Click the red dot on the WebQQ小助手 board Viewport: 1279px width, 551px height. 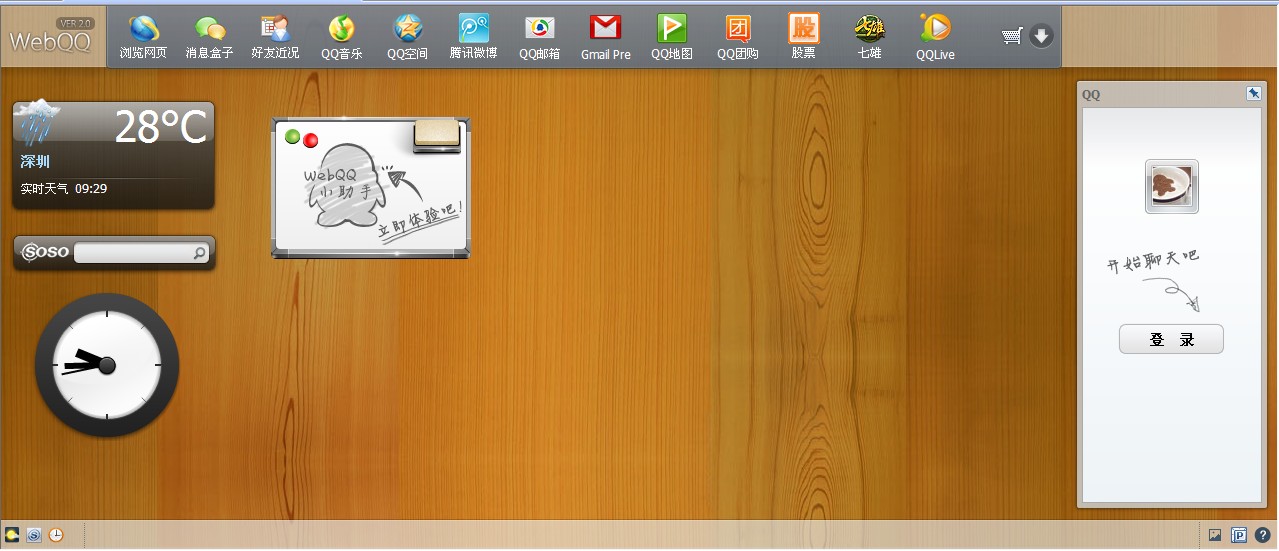[311, 140]
